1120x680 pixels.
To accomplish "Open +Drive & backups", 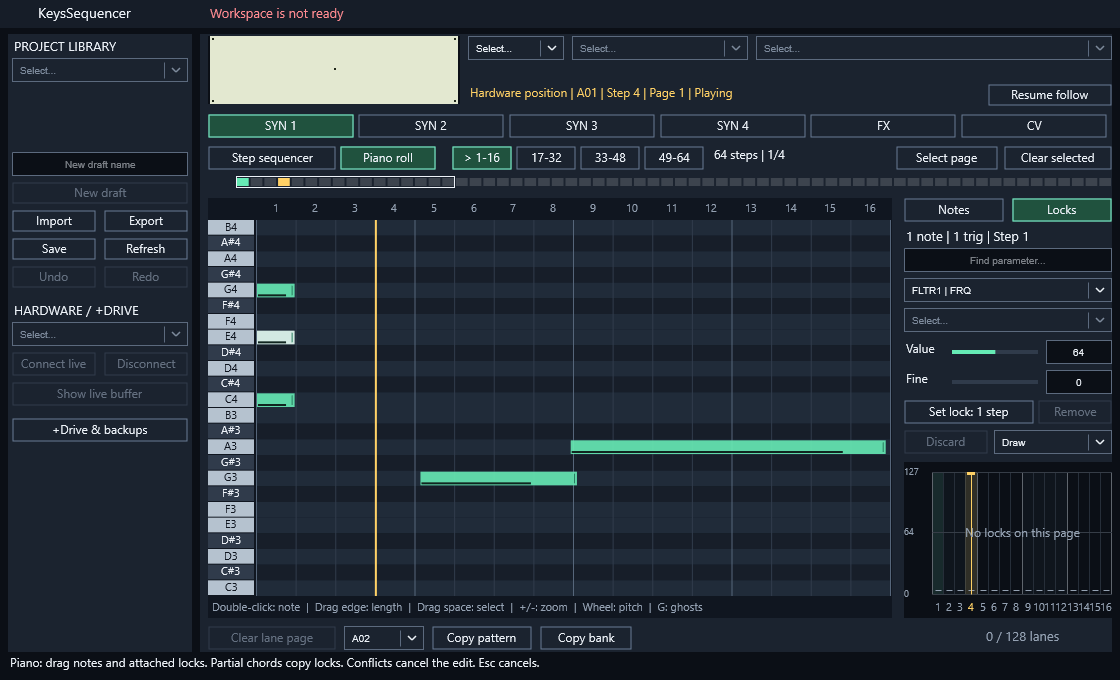I will pos(100,430).
